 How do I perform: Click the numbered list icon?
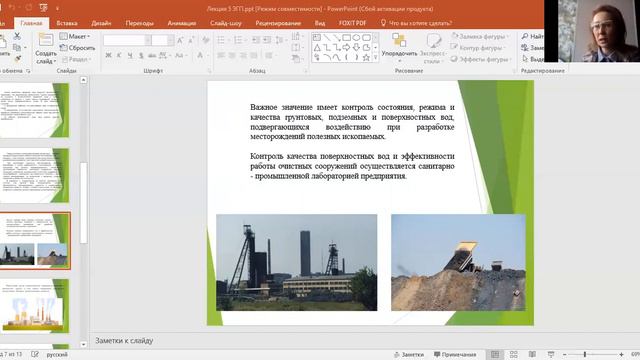click(238, 40)
